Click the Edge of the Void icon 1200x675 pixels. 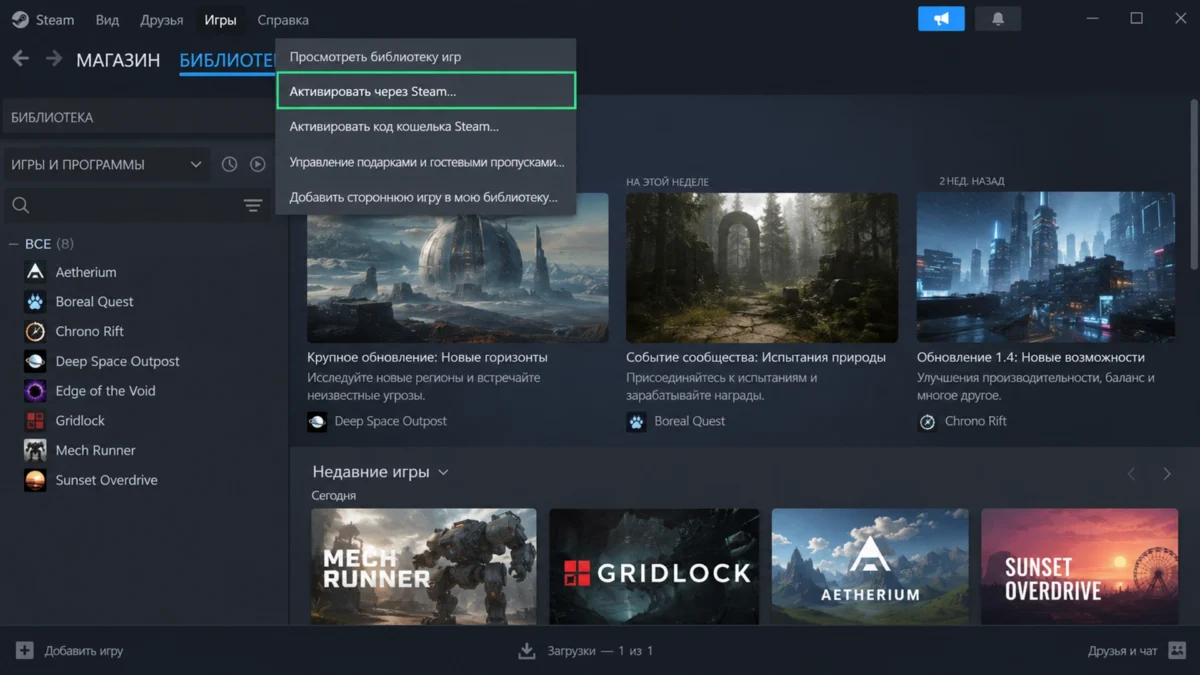[x=35, y=391]
